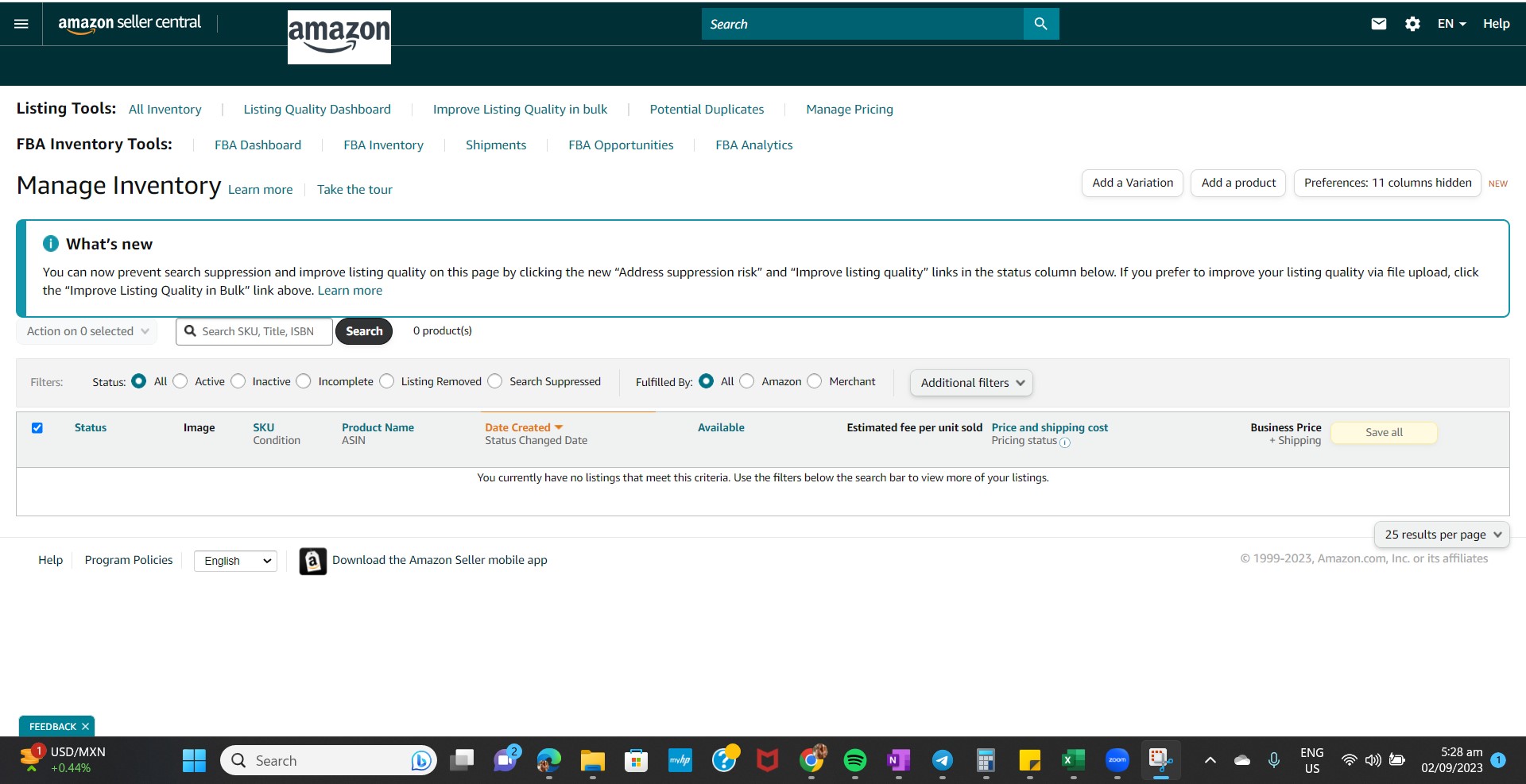1526x784 pixels.
Task: Open the myHP app from the taskbar
Action: [680, 761]
